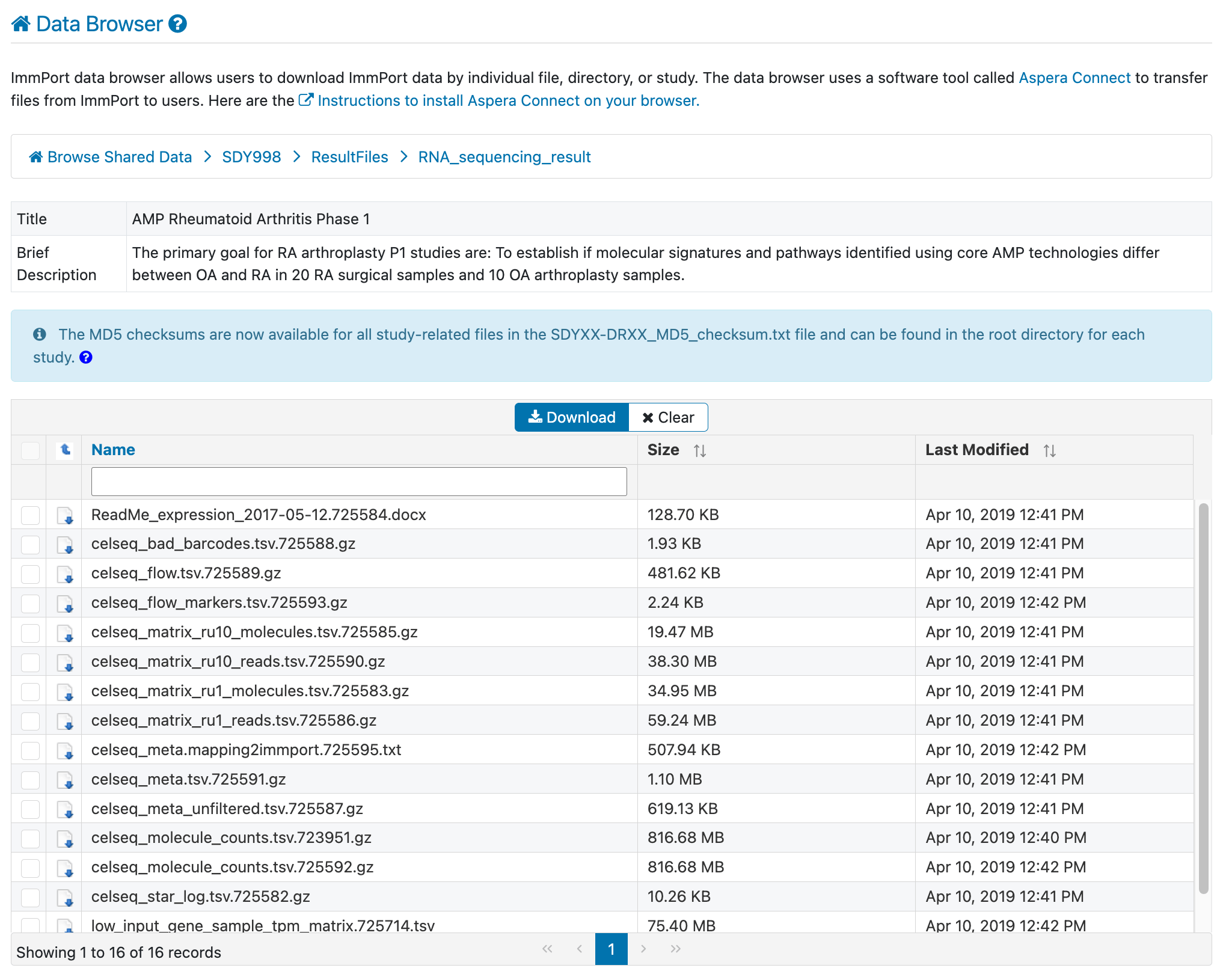Check the checkbox for celseq_molecule_counts.tsv.723951.gz
The width and height of the screenshot is (1223, 980).
[x=29, y=838]
